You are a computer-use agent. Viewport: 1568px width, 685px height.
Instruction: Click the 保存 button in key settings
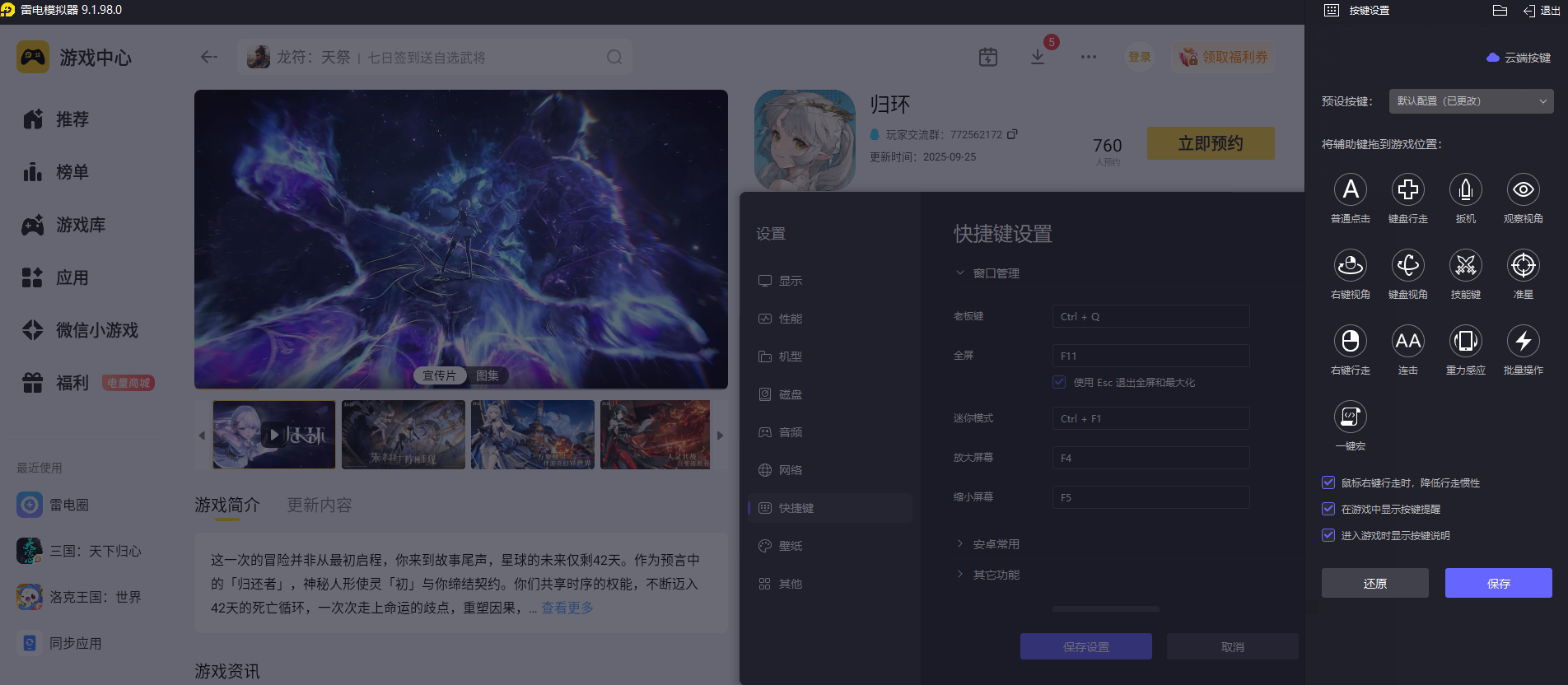pos(1499,583)
